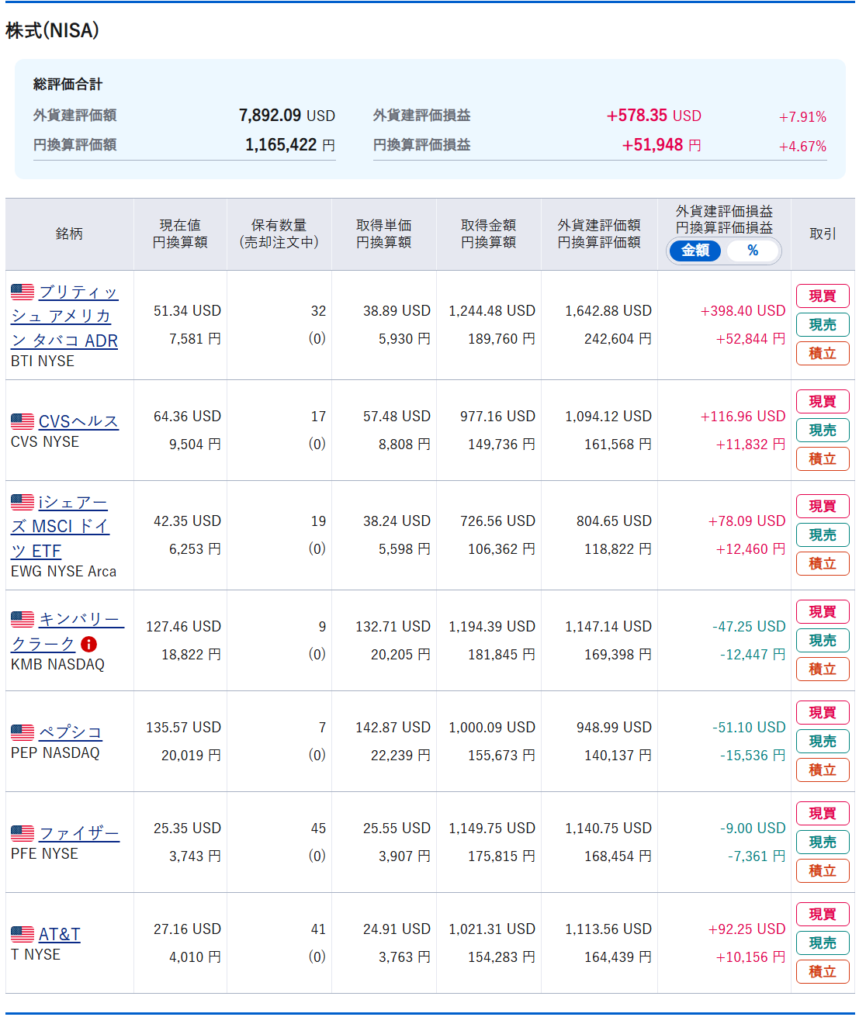Viewport: 866px width, 1024px height.
Task: Select the +78.09 USD gain value
Action: click(746, 521)
